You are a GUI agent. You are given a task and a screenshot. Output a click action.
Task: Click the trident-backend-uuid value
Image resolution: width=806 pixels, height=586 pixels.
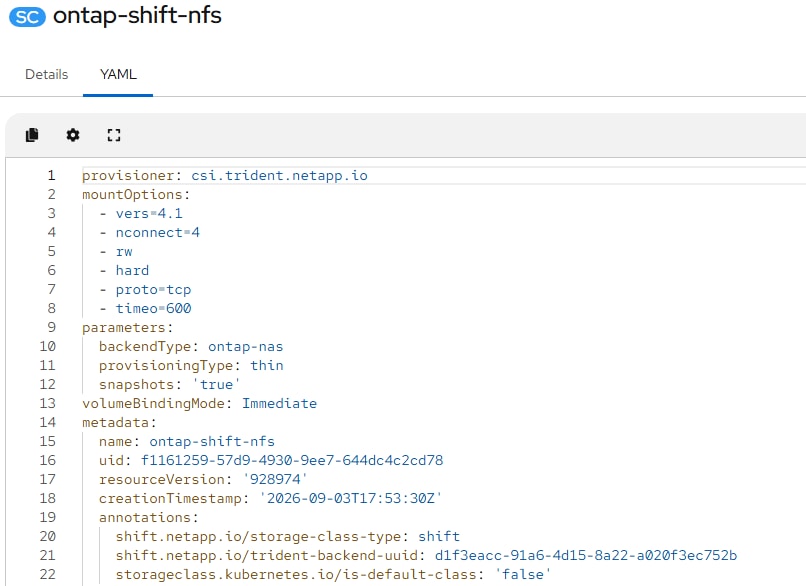pyautogui.click(x=585, y=556)
